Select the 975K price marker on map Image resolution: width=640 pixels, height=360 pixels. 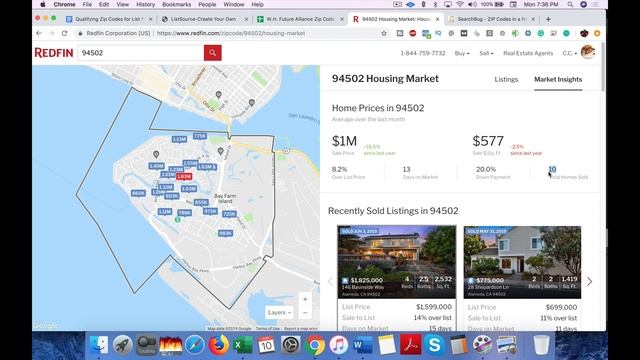[x=210, y=211]
